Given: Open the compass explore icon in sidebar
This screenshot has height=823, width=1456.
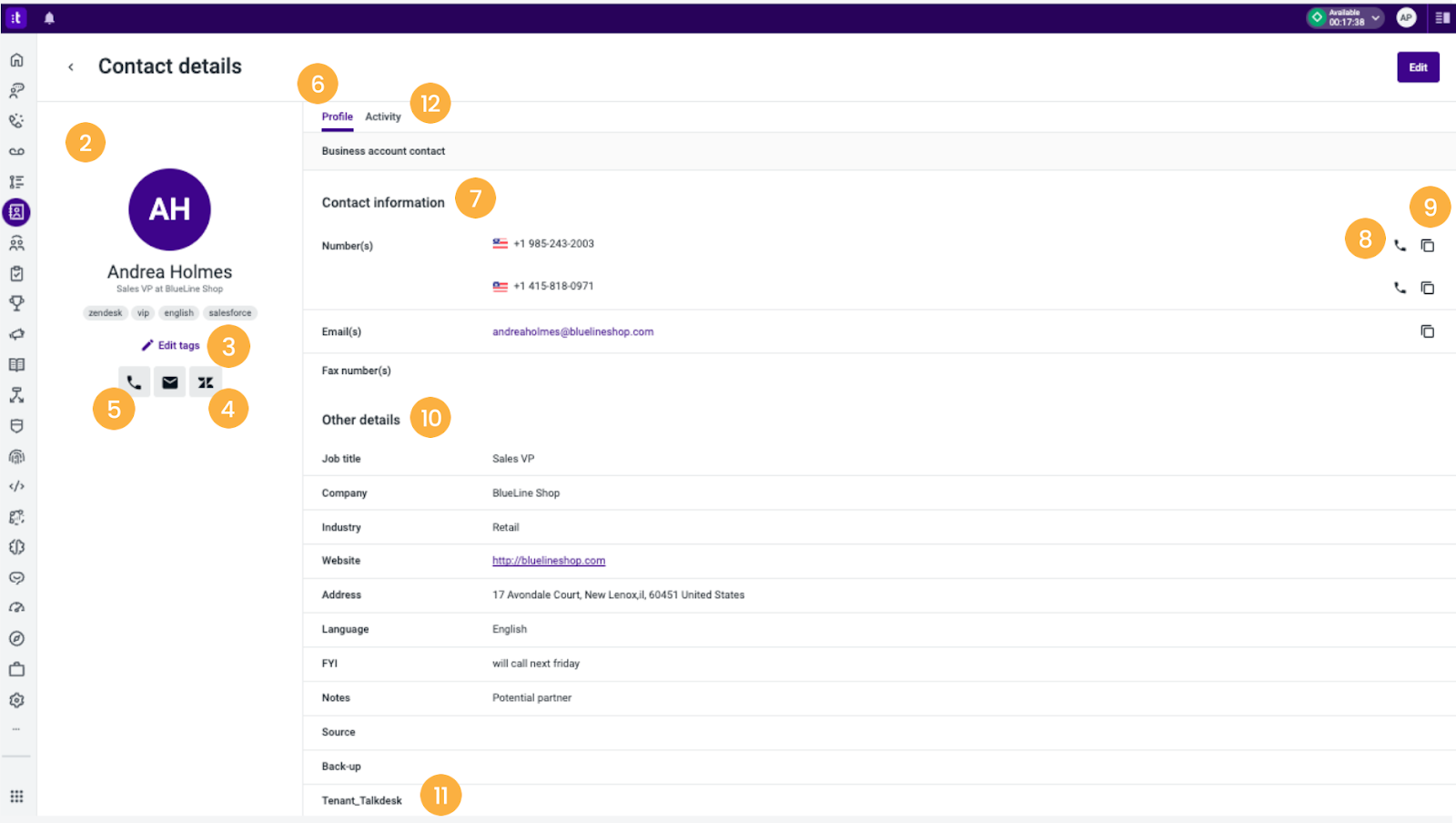Looking at the screenshot, I should point(16,638).
